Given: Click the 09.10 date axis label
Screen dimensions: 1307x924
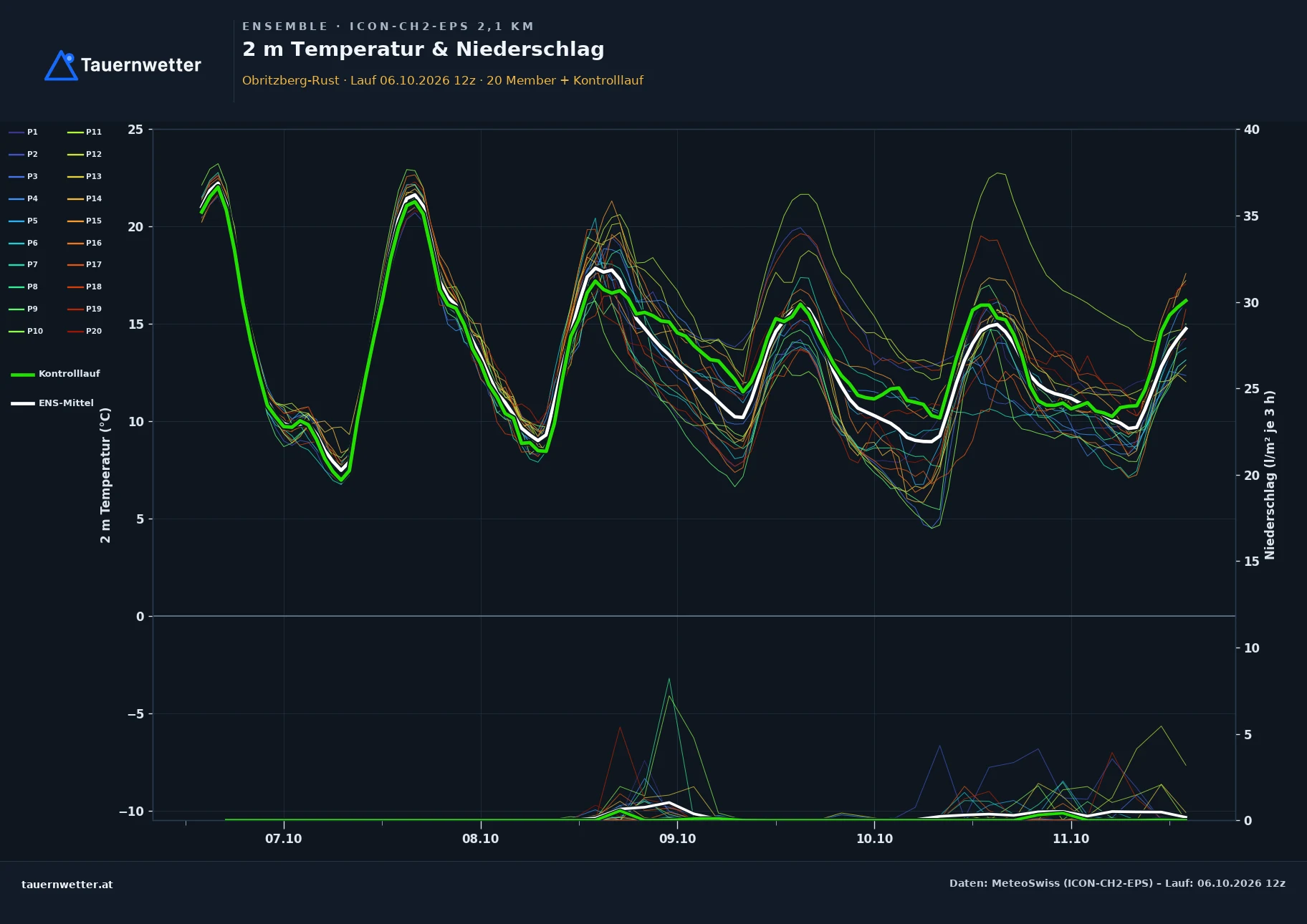Looking at the screenshot, I should tap(678, 839).
